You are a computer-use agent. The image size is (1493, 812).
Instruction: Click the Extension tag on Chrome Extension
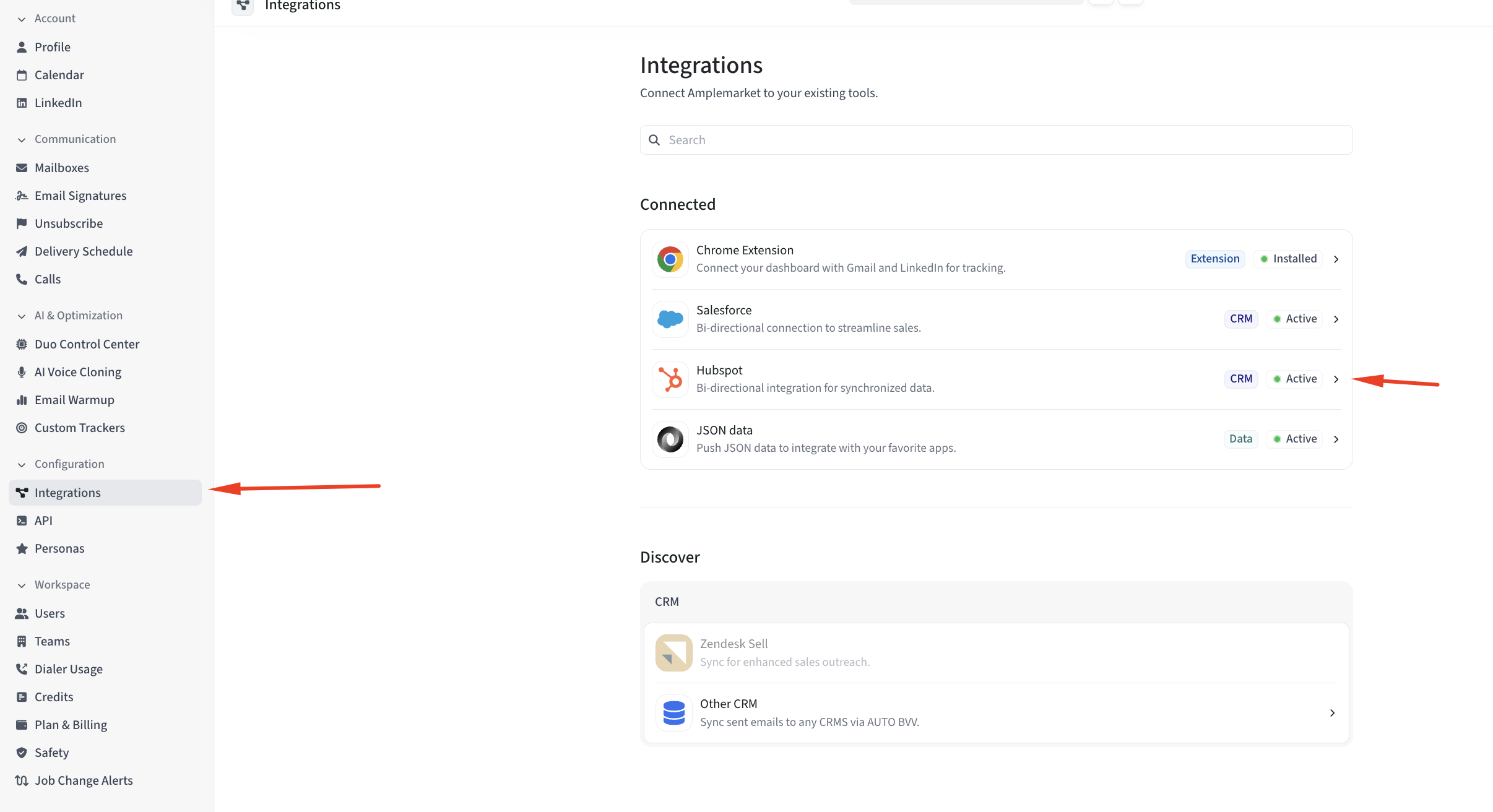click(x=1214, y=259)
